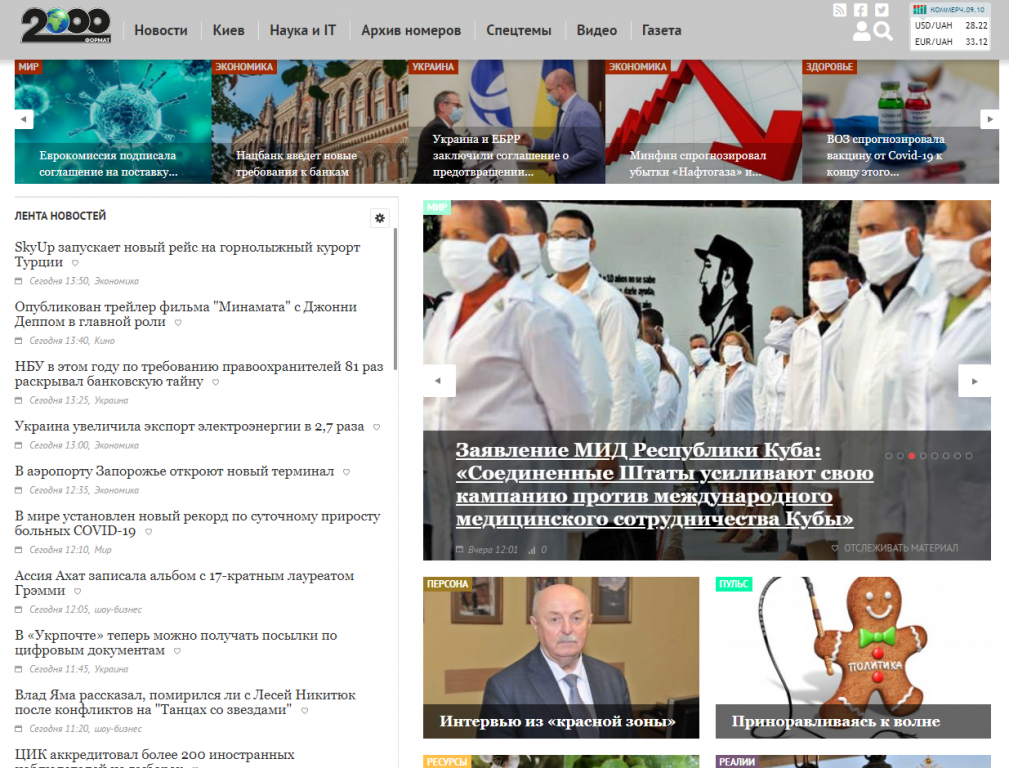
Task: Go to previous slide in main slider
Action: [x=439, y=381]
